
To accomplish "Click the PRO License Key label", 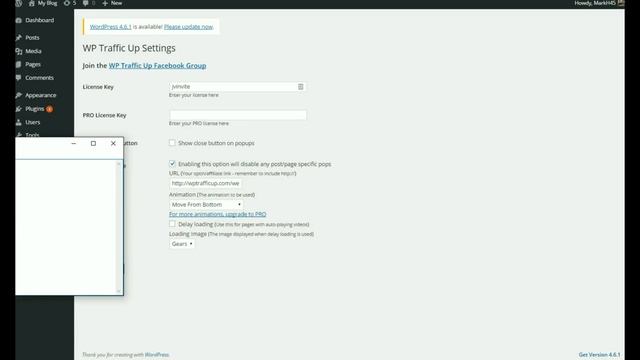I will [104, 115].
